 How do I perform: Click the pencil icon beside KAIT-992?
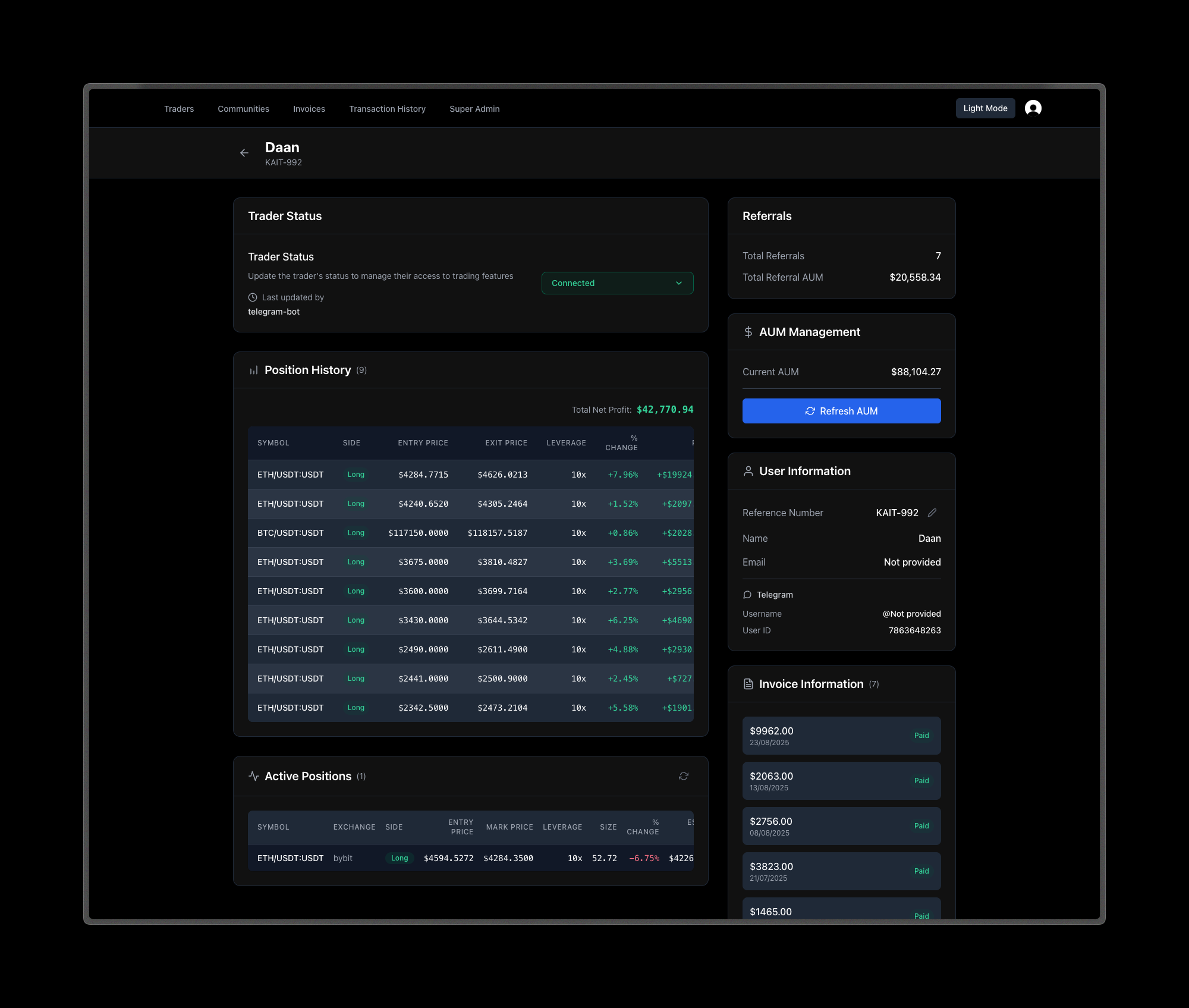point(932,513)
